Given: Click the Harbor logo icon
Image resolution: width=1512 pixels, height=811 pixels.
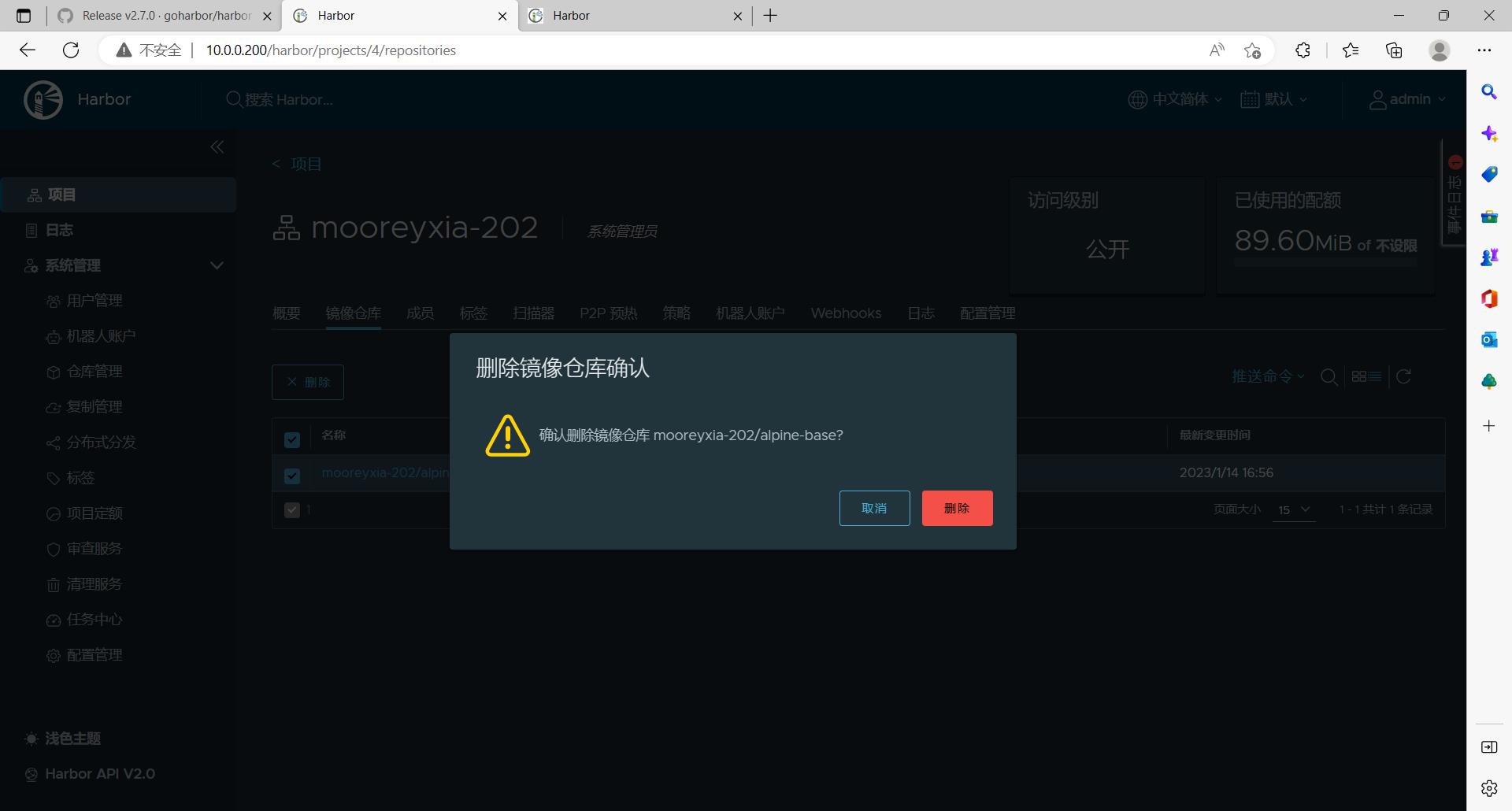Looking at the screenshot, I should (43, 99).
